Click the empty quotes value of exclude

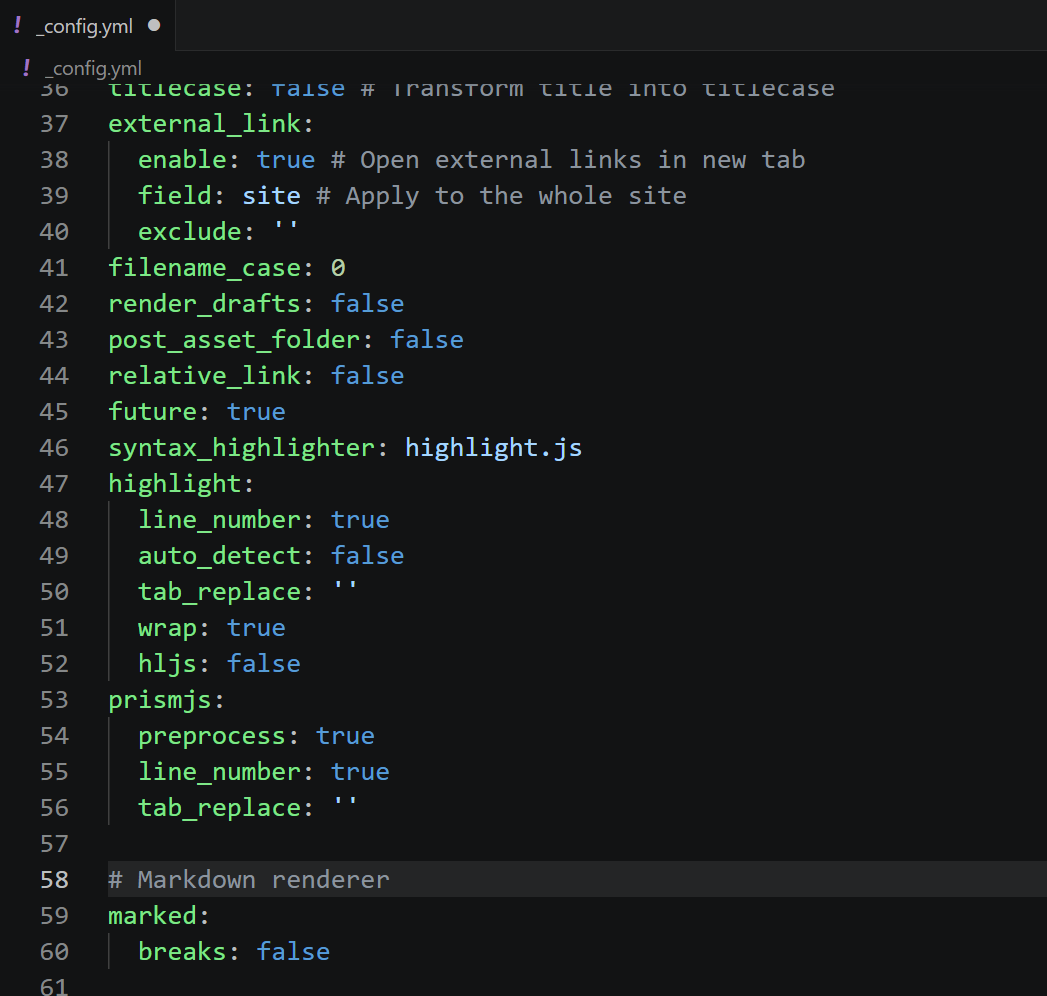click(286, 232)
